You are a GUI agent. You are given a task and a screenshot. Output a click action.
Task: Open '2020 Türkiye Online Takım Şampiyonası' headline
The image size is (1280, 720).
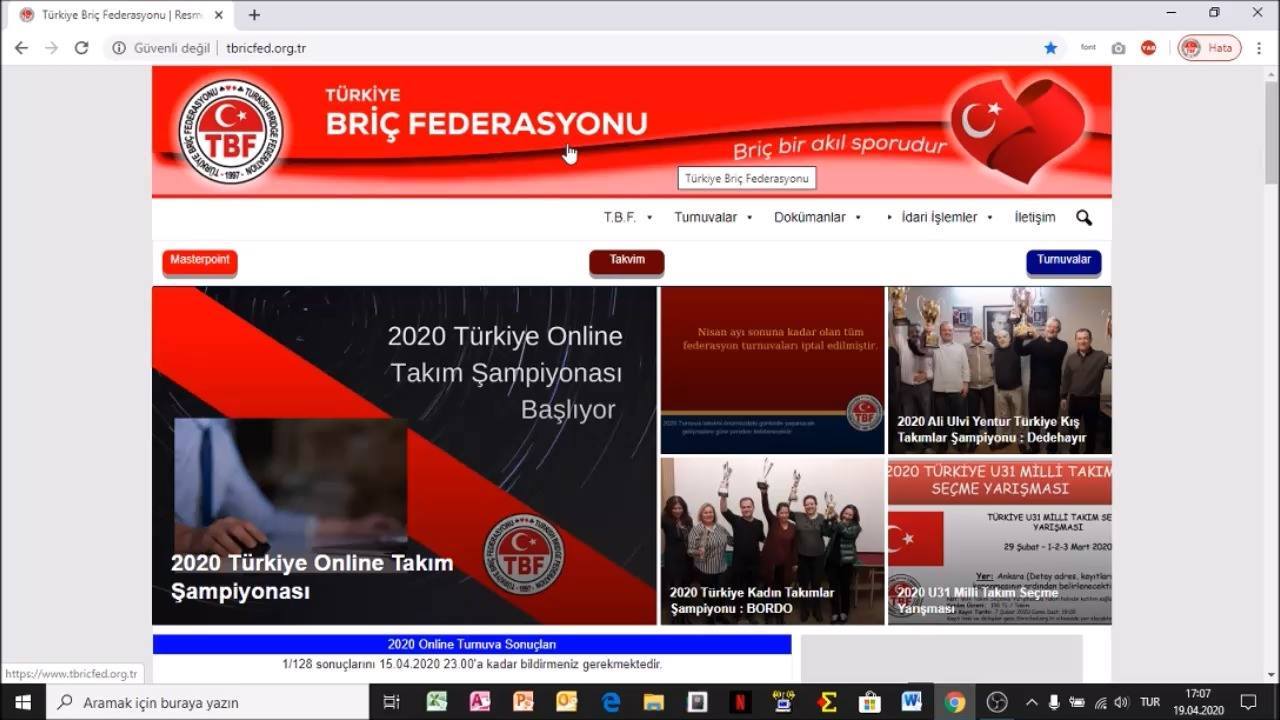(312, 577)
